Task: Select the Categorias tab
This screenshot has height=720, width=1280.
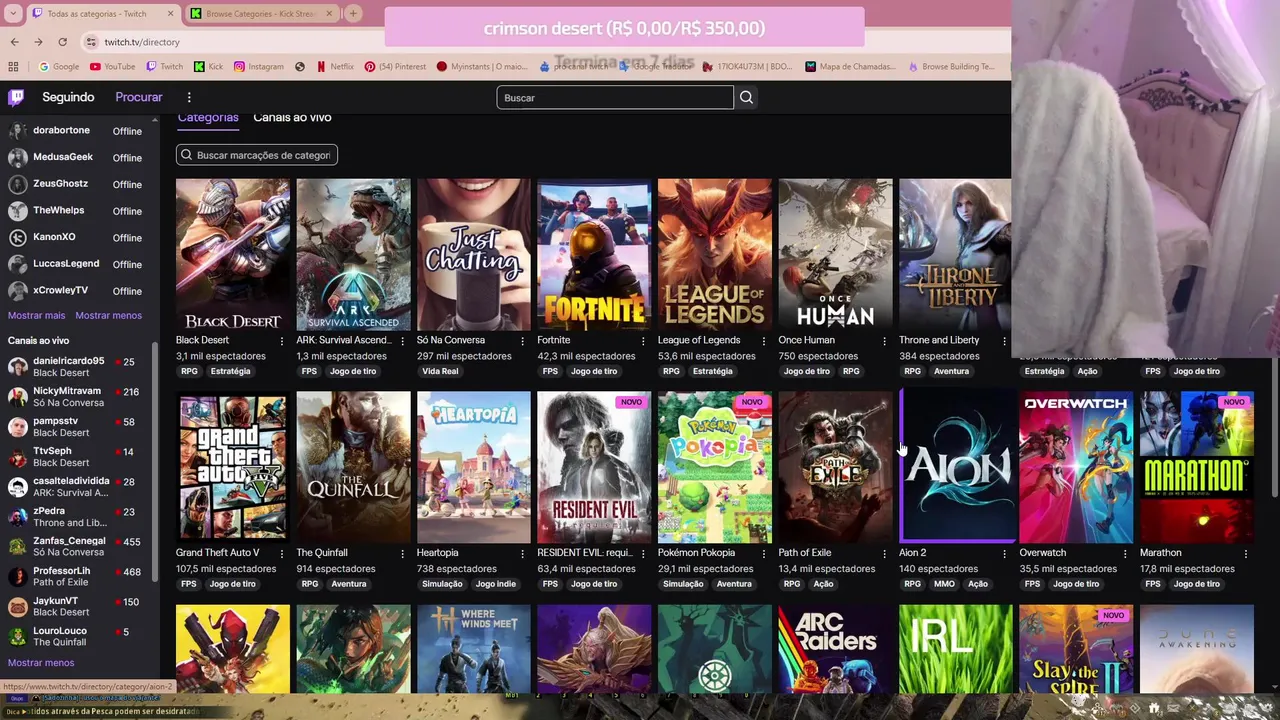Action: pyautogui.click(x=208, y=118)
